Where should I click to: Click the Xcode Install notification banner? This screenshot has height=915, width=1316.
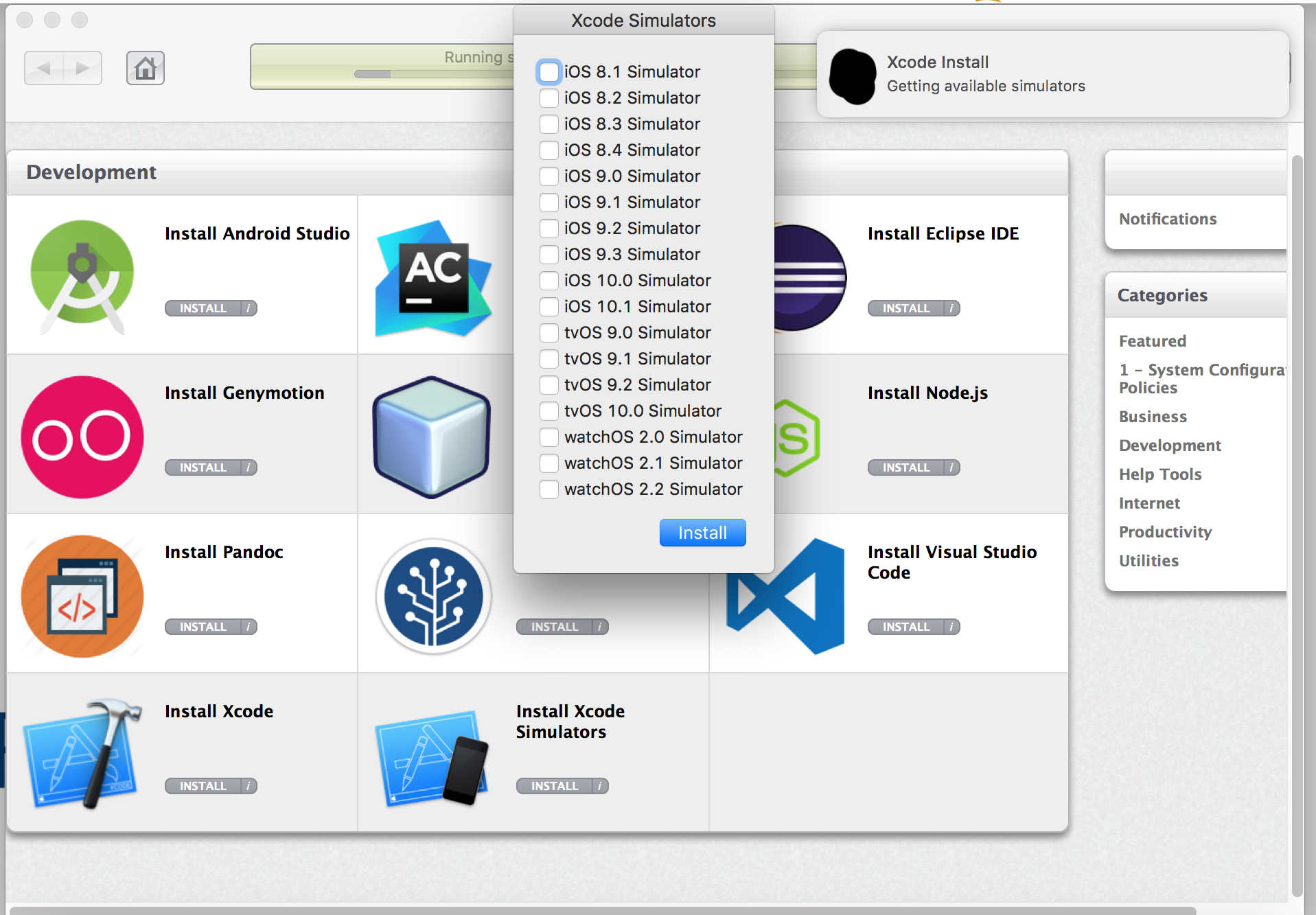1052,74
